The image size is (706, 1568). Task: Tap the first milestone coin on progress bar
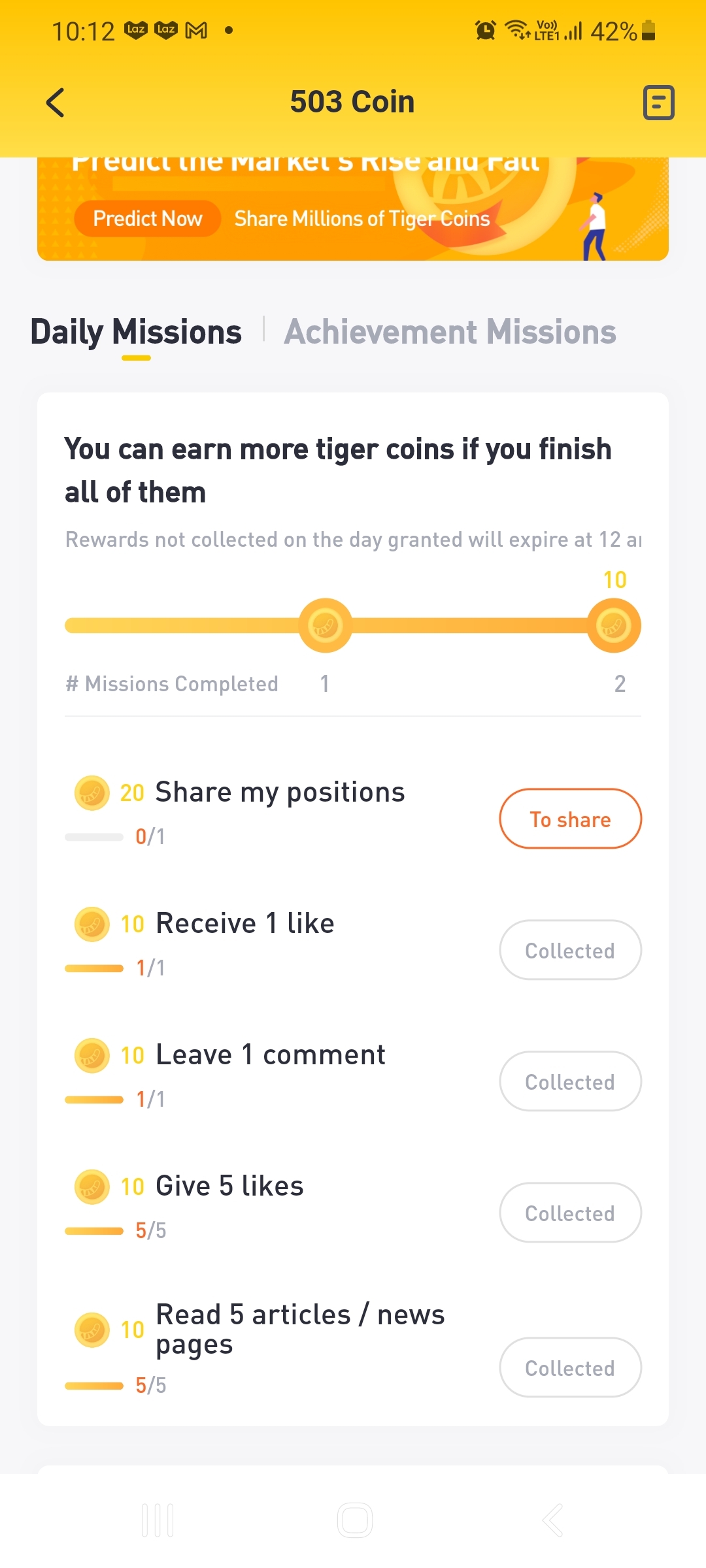click(x=325, y=625)
